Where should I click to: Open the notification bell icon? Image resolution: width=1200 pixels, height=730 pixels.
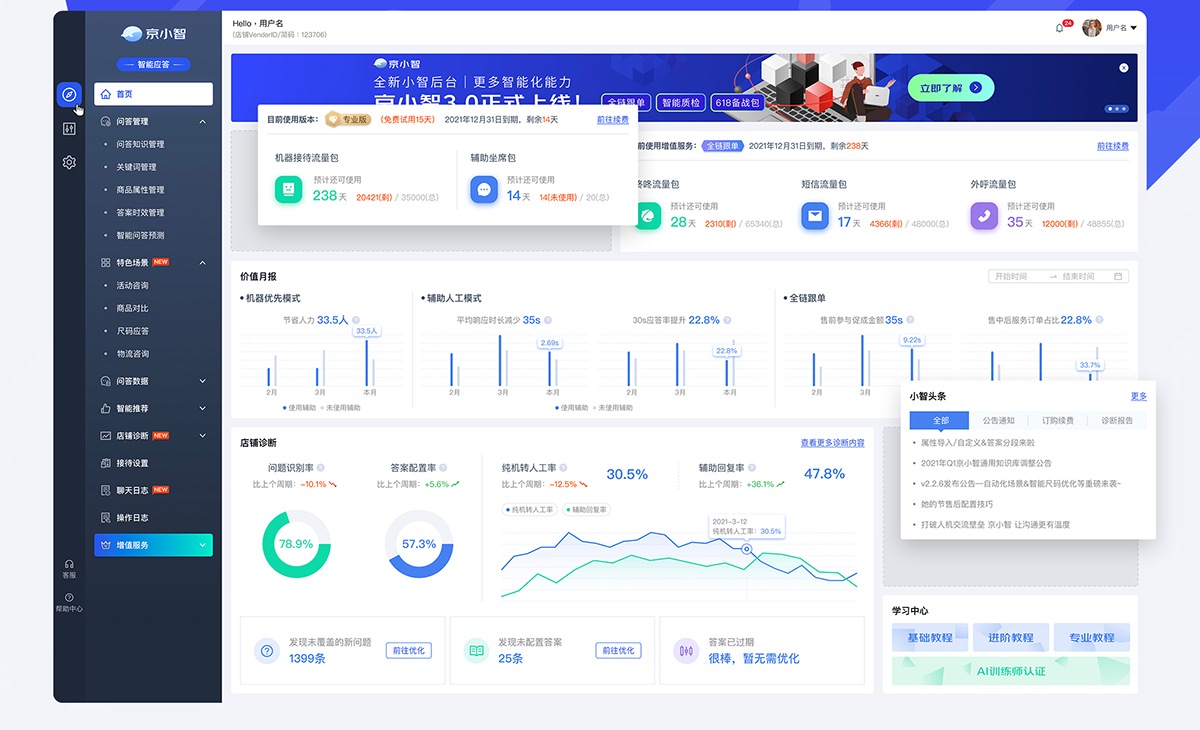1060,28
